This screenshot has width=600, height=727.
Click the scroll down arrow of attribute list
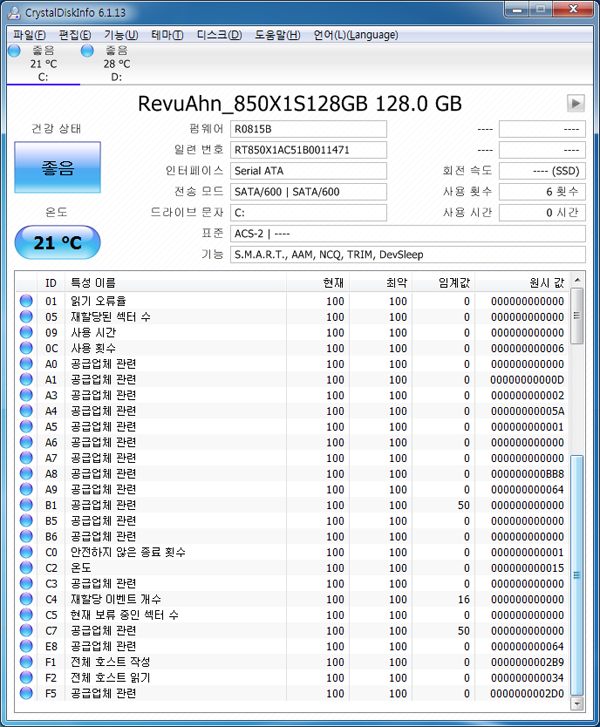coord(577,703)
